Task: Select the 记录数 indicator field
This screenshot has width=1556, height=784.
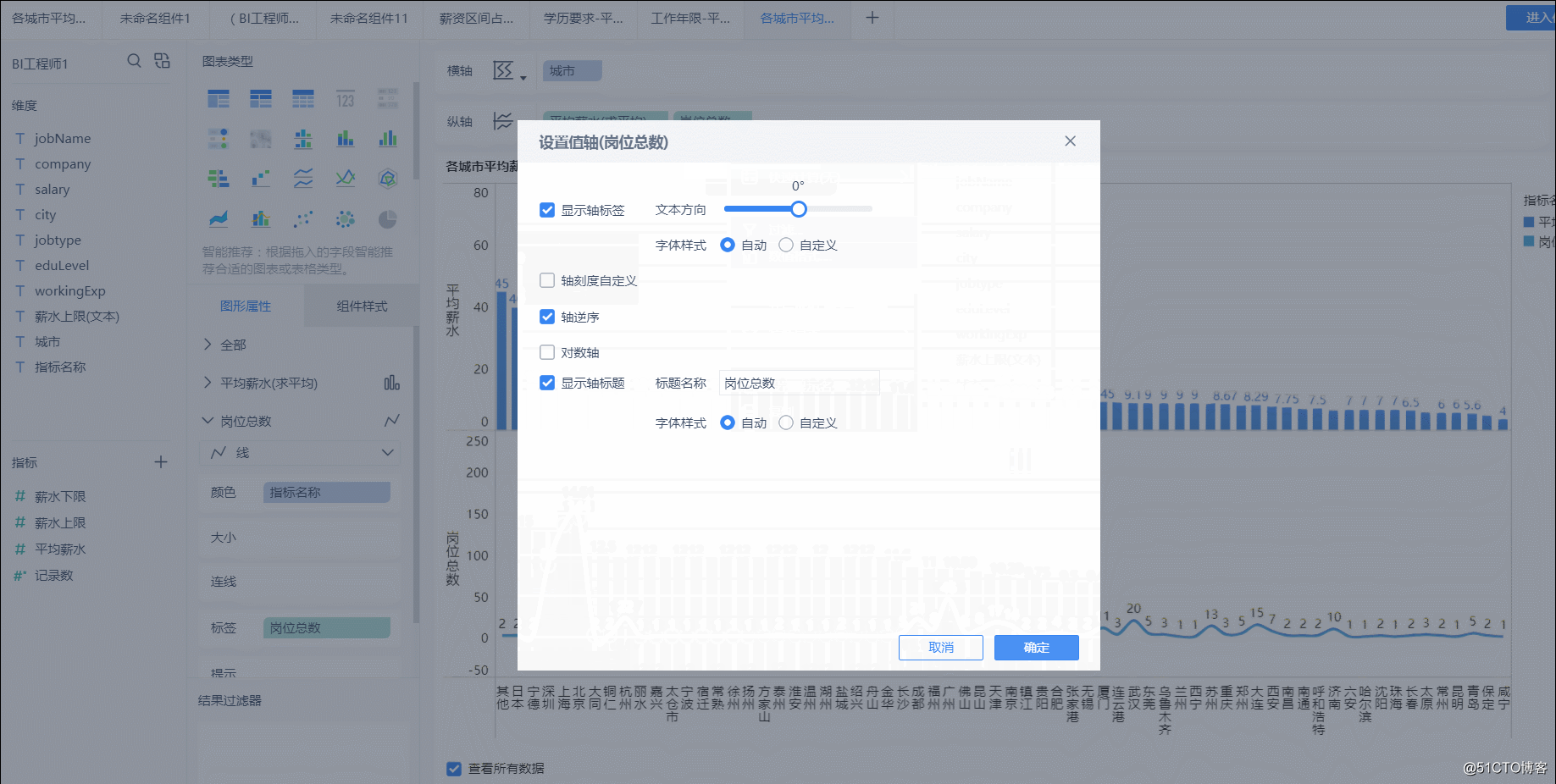Action: (x=54, y=575)
